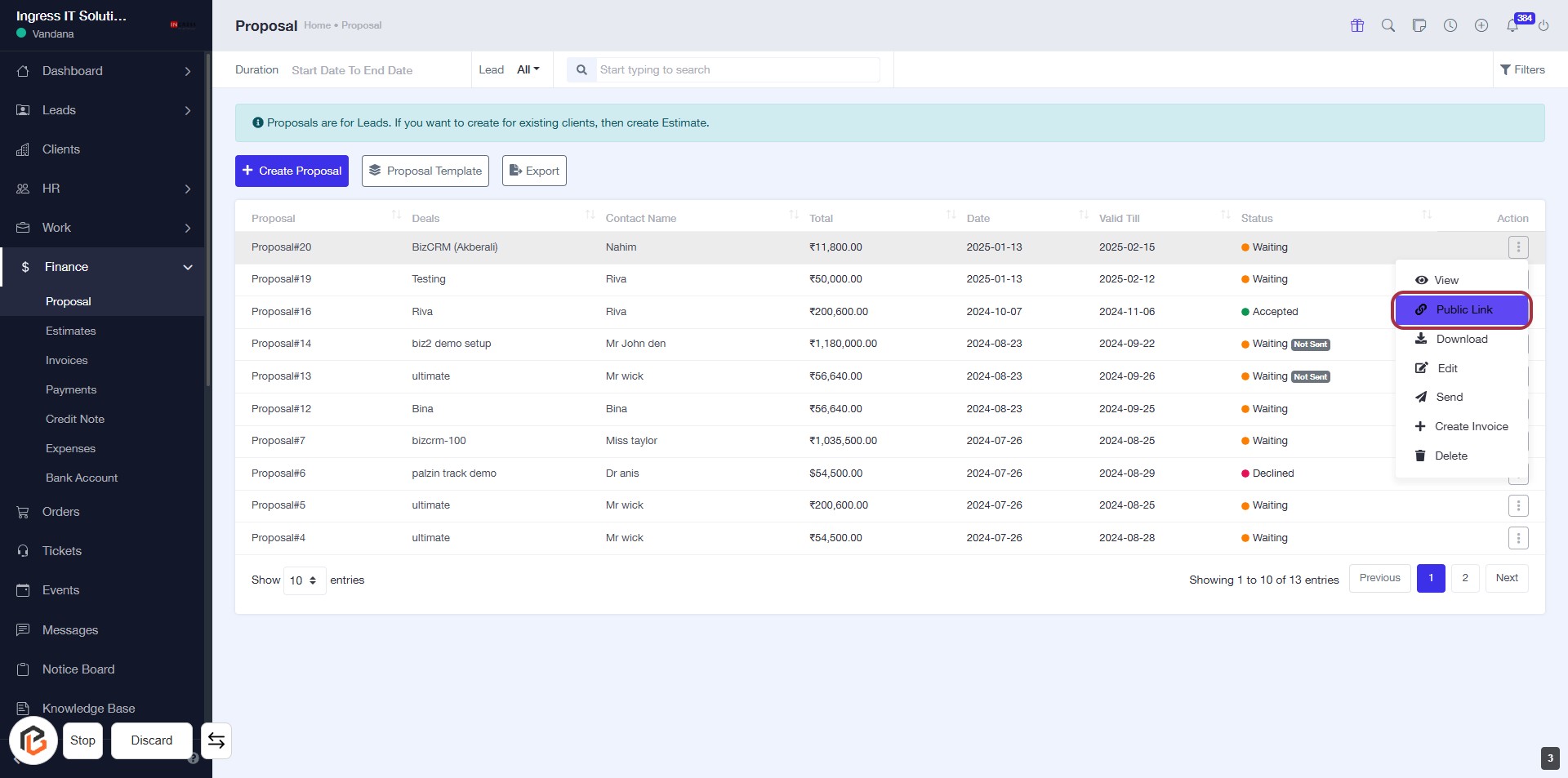
Task: Choose Create Invoice in the action menu
Action: pos(1470,426)
